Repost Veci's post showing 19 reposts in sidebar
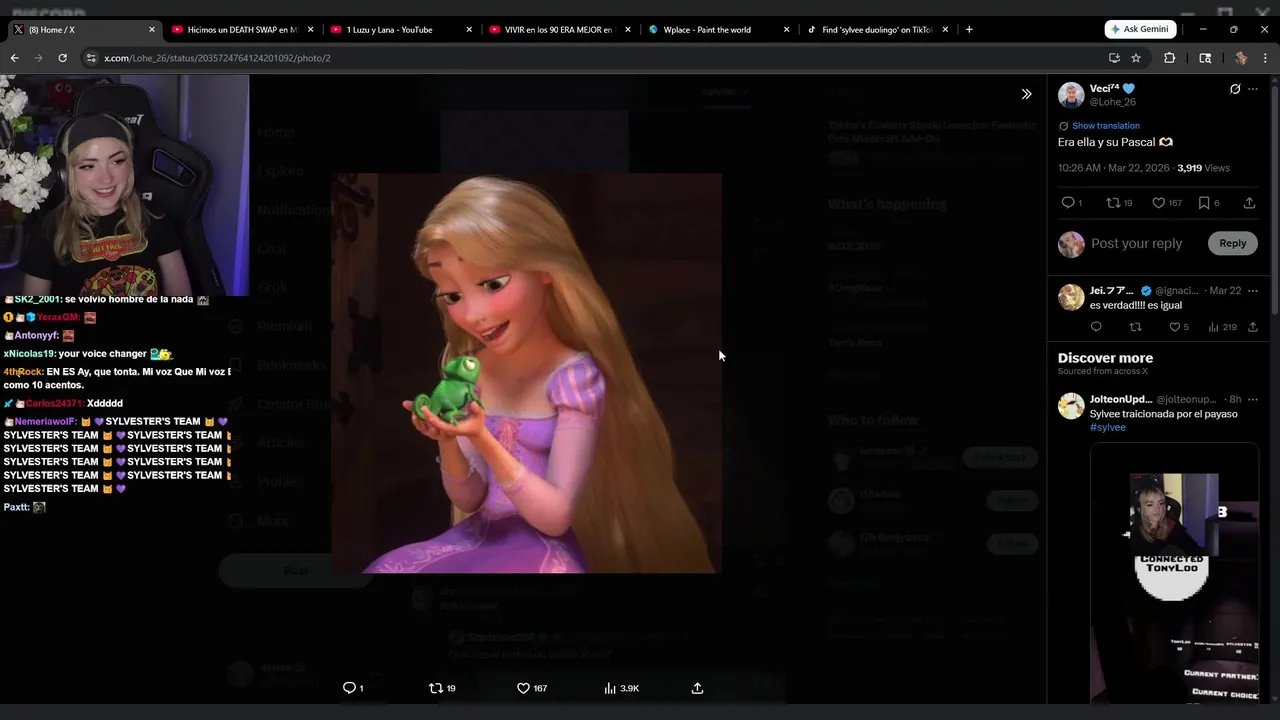 point(1113,202)
